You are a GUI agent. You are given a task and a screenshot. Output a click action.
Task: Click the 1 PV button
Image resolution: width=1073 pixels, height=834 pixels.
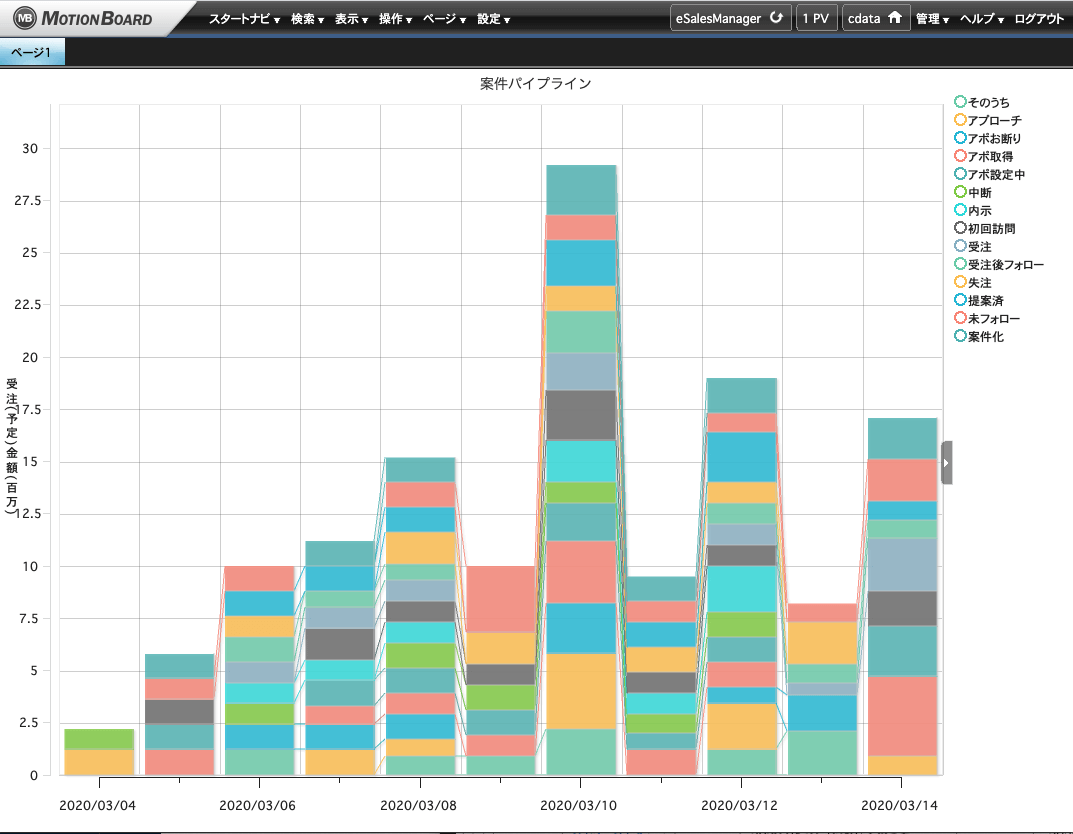816,18
